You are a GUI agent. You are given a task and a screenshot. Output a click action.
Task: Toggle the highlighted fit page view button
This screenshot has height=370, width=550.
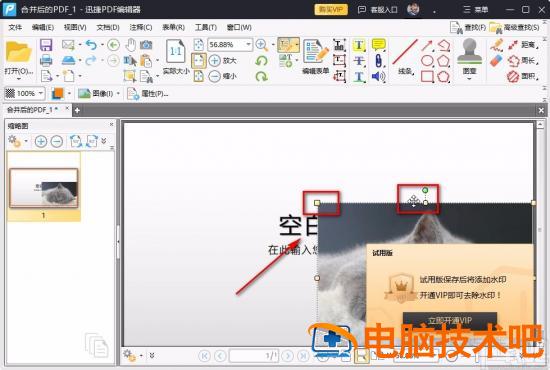tap(199, 61)
